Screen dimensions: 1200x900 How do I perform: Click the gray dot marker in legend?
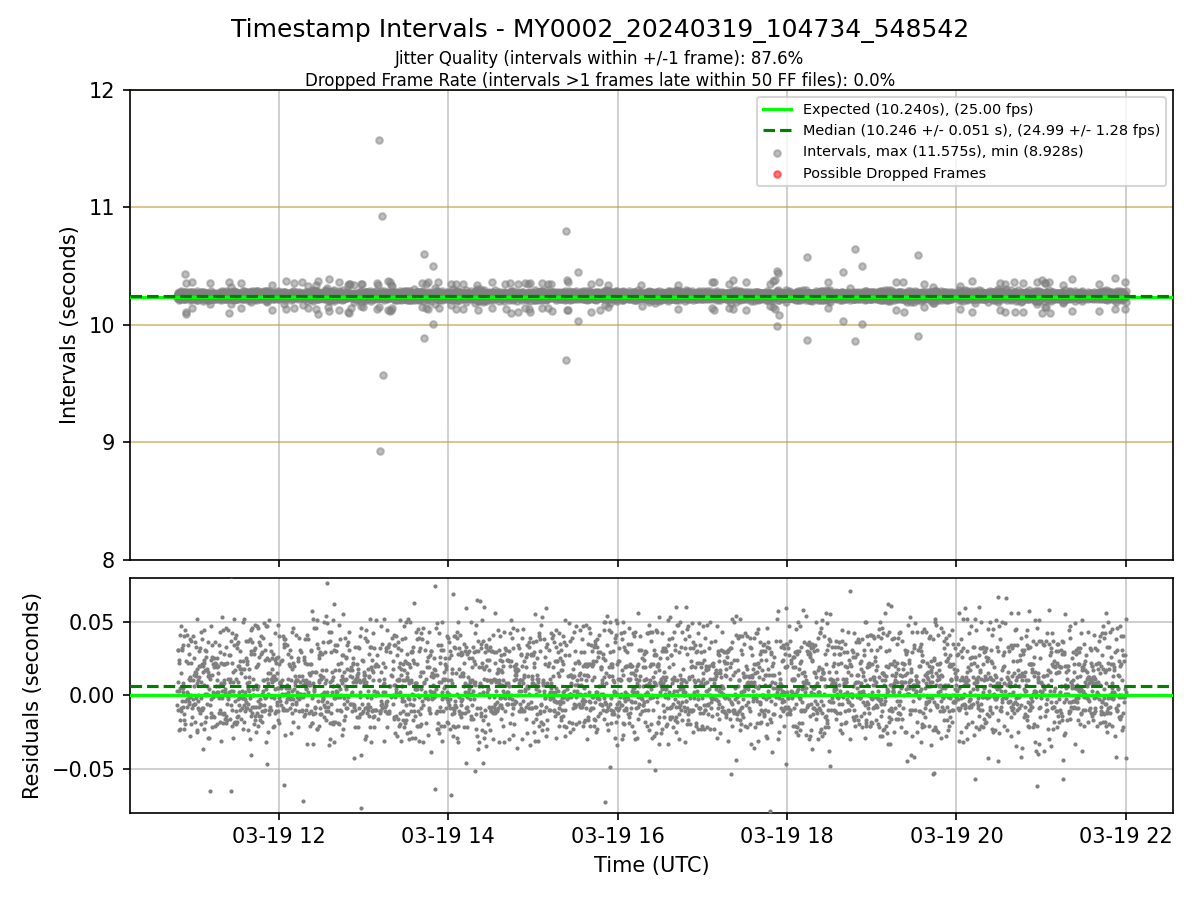[778, 152]
